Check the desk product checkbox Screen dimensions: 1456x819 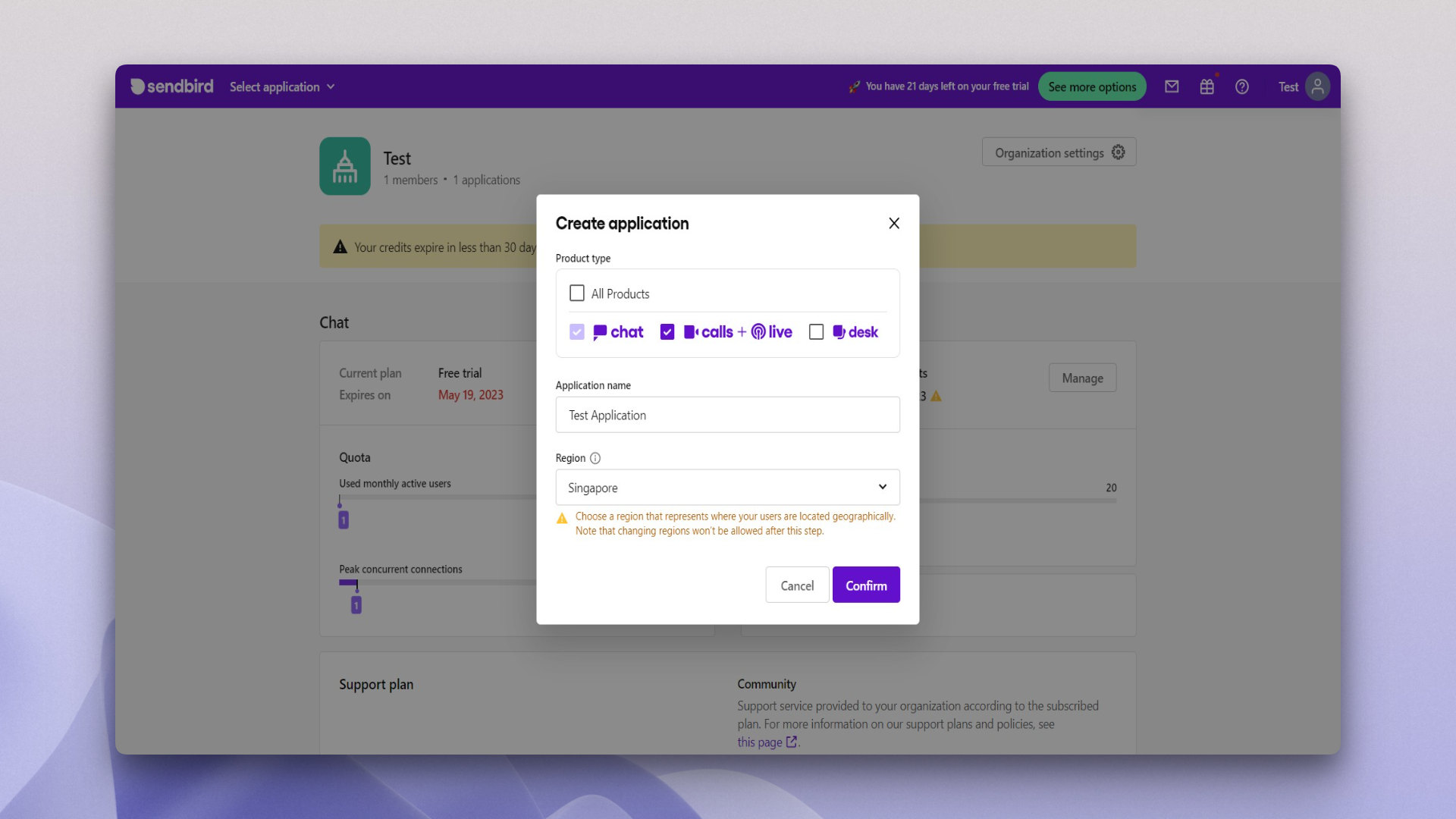tap(816, 331)
